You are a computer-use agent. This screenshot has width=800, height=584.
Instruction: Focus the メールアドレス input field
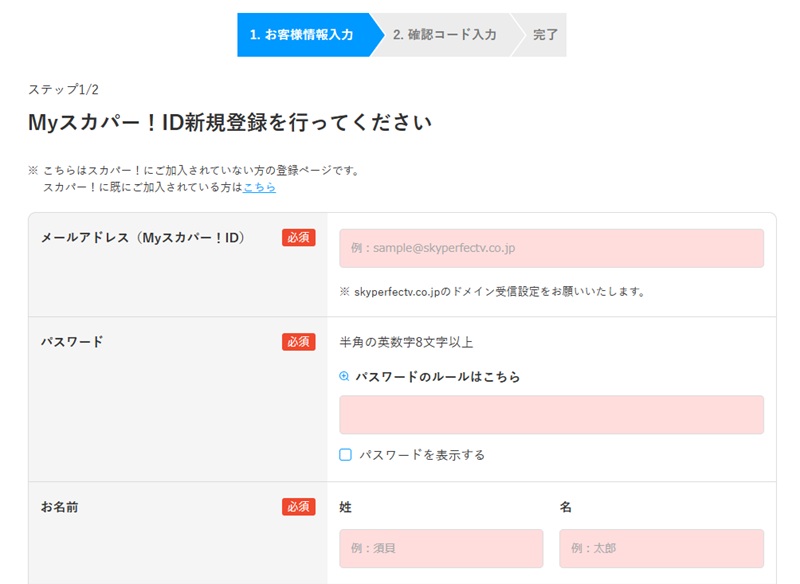551,248
